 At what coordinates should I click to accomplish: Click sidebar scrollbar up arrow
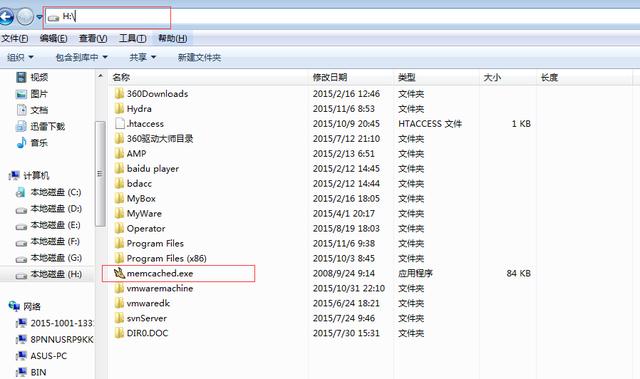(x=100, y=76)
